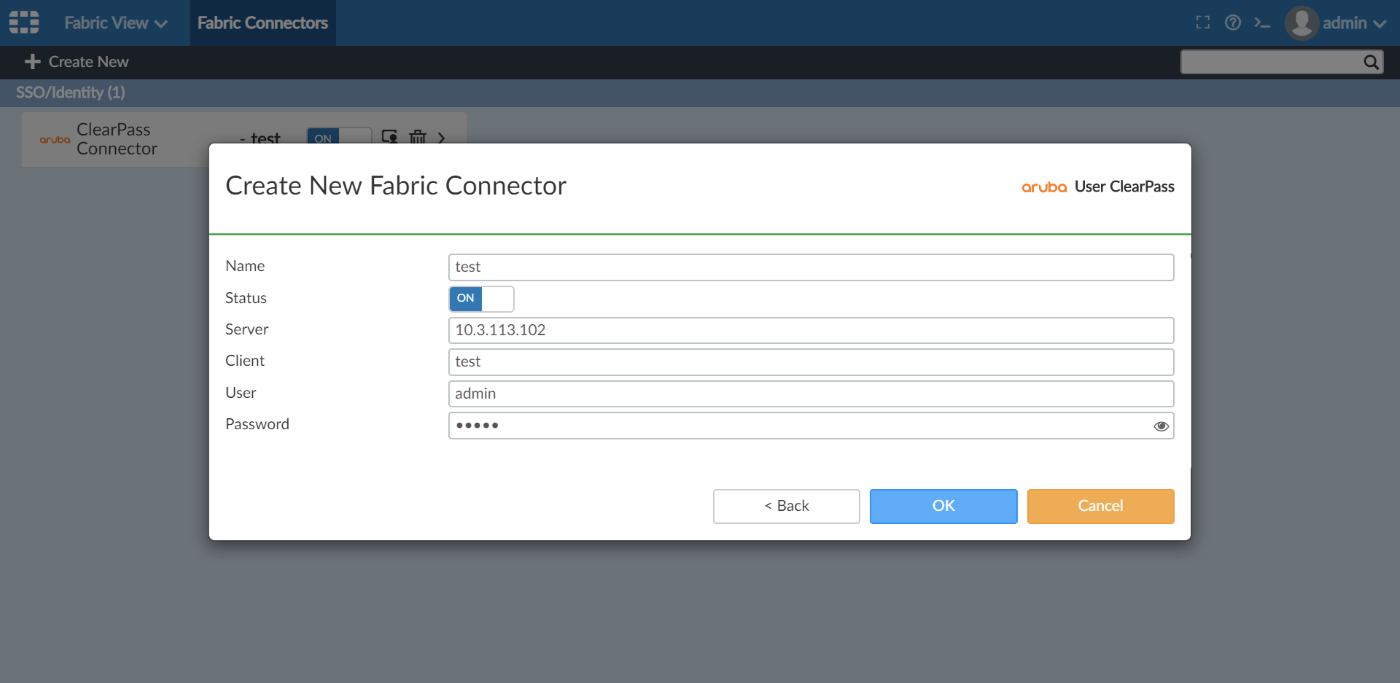The width and height of the screenshot is (1400, 683).
Task: Go back with the Back button
Action: point(786,506)
